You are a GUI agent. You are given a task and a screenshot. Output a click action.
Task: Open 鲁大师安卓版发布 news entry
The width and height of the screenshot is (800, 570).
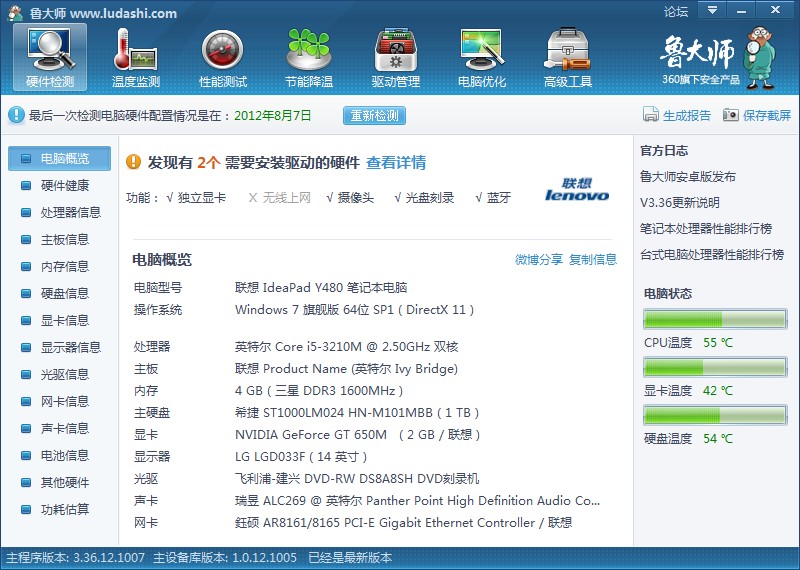click(x=688, y=177)
